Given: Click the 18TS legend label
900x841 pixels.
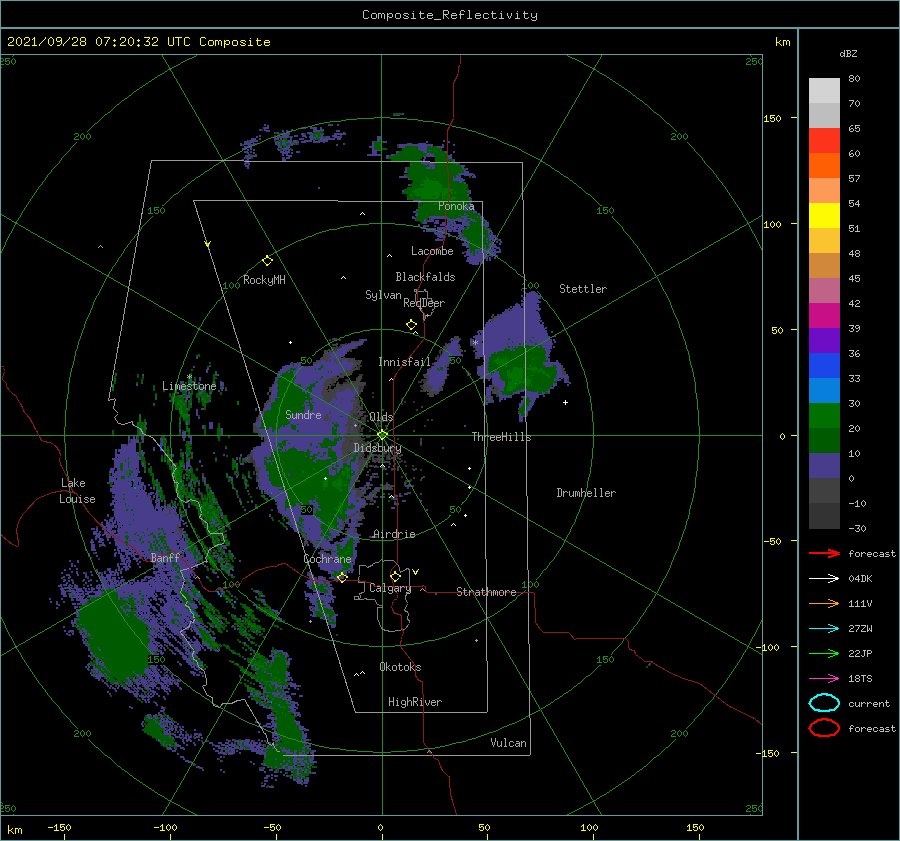Looking at the screenshot, I should 860,679.
